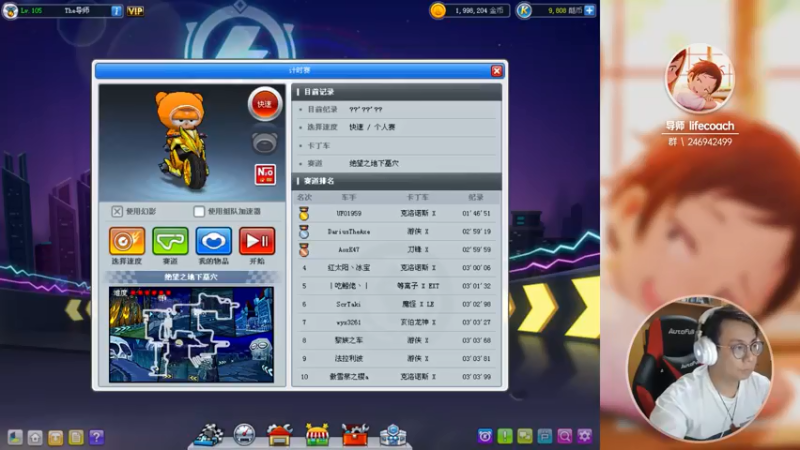Image resolution: width=800 pixels, height=450 pixels.
Task: Close the time trial dialog
Action: pyautogui.click(x=496, y=71)
